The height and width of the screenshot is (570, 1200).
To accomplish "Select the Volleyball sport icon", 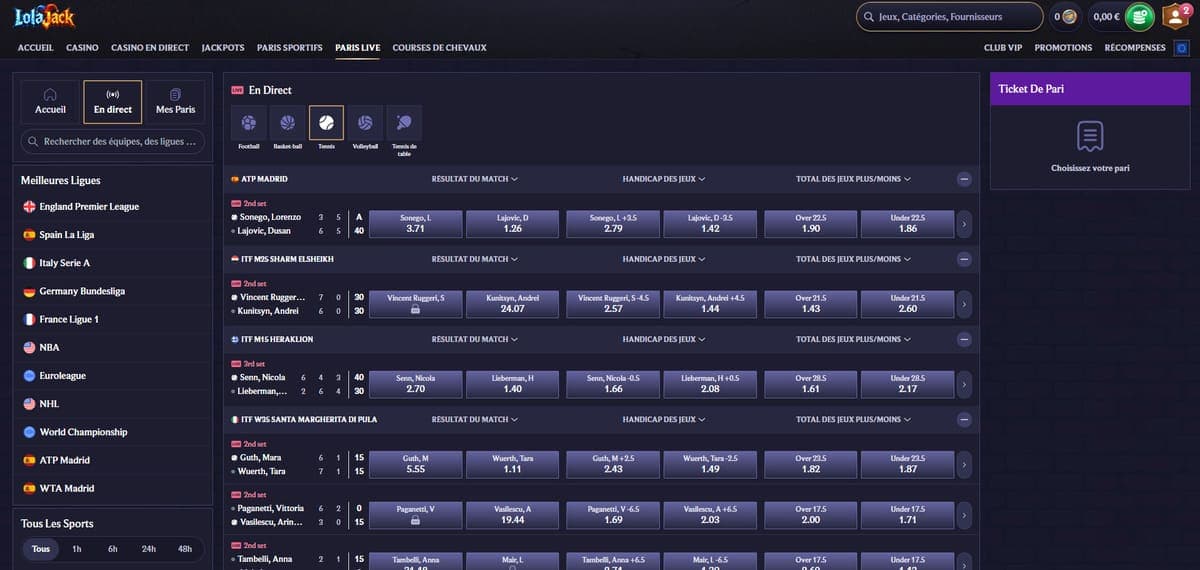I will 365,123.
